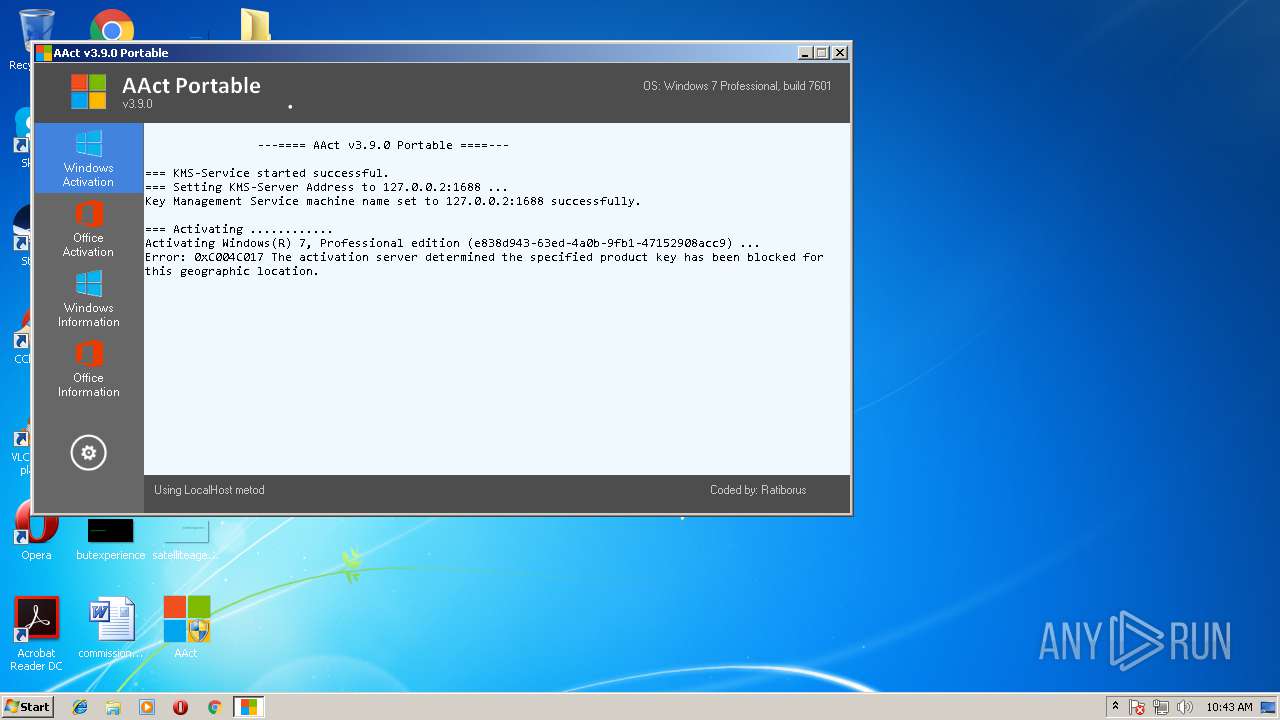Image resolution: width=1280 pixels, height=720 pixels.
Task: Open Office Information in AAct sidebar
Action: tap(89, 368)
